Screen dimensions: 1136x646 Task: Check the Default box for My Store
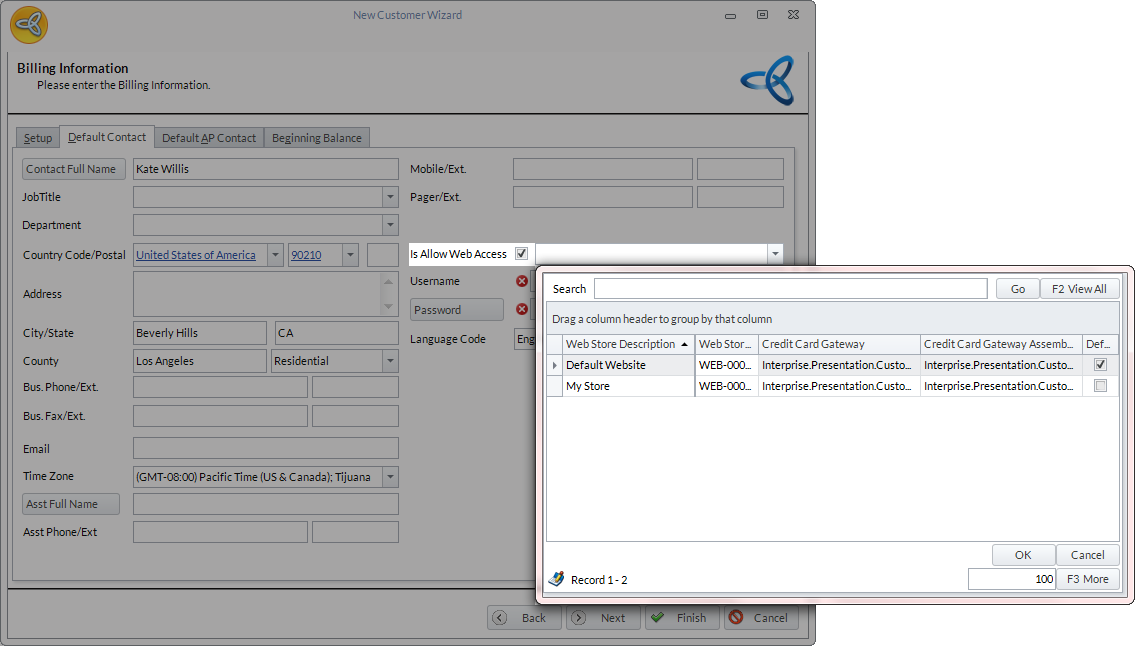[x=1100, y=386]
